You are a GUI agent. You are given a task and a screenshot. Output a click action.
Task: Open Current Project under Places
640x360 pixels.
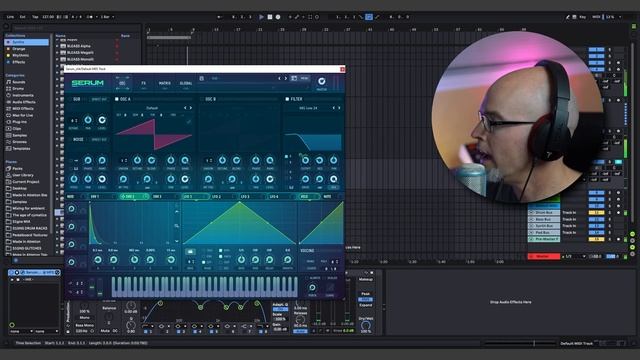pyautogui.click(x=25, y=182)
